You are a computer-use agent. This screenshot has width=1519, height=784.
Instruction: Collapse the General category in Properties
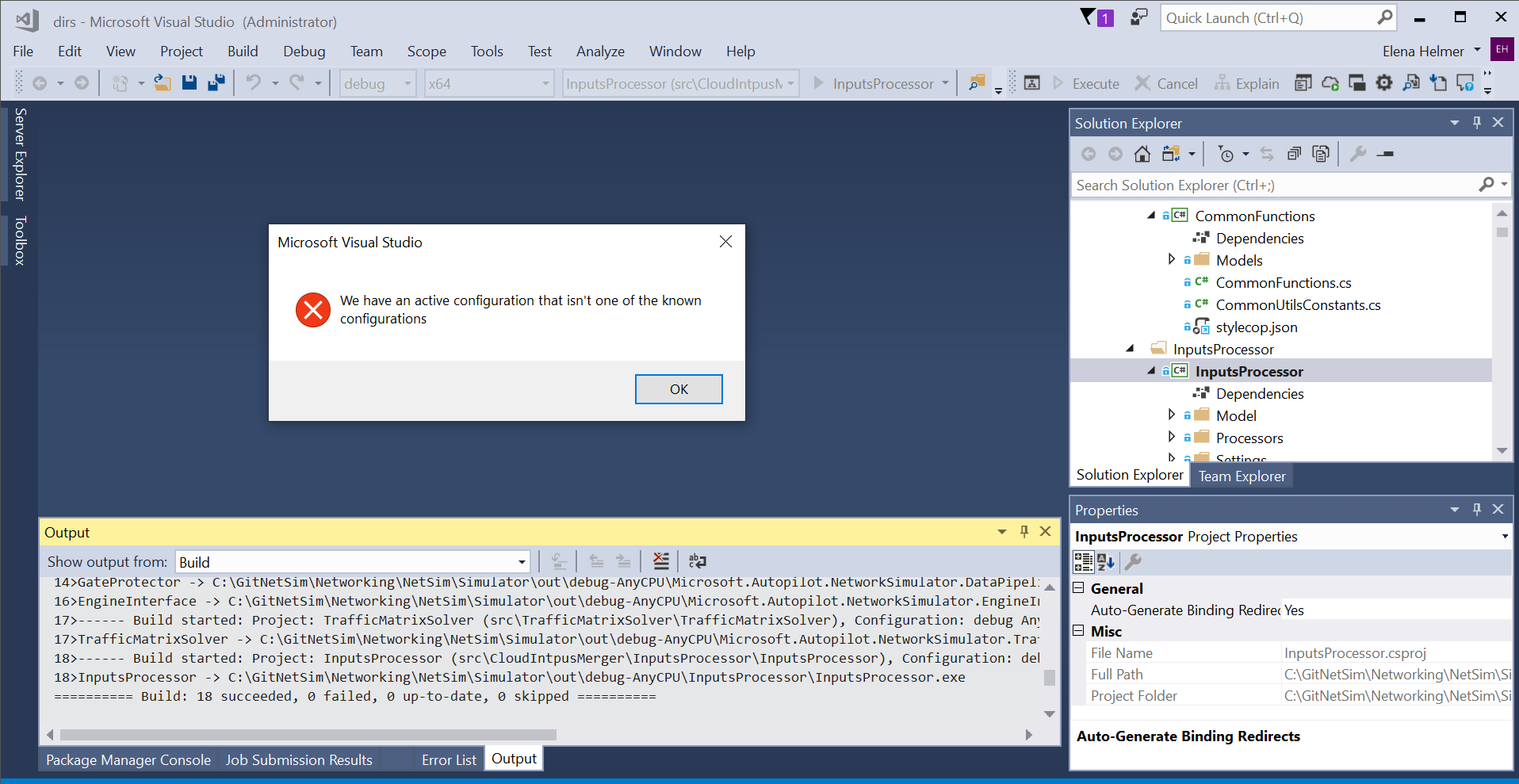1078,587
